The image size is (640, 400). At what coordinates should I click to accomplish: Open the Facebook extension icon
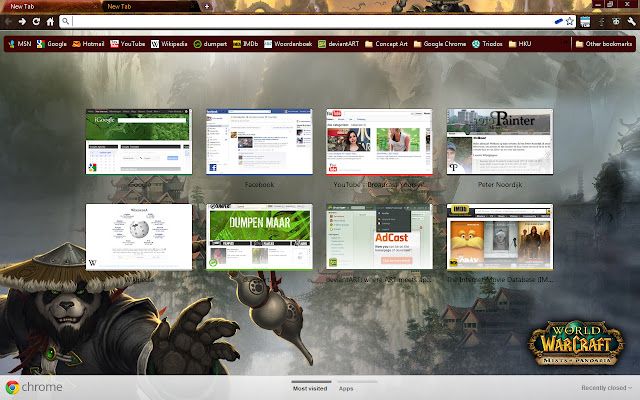pos(602,22)
